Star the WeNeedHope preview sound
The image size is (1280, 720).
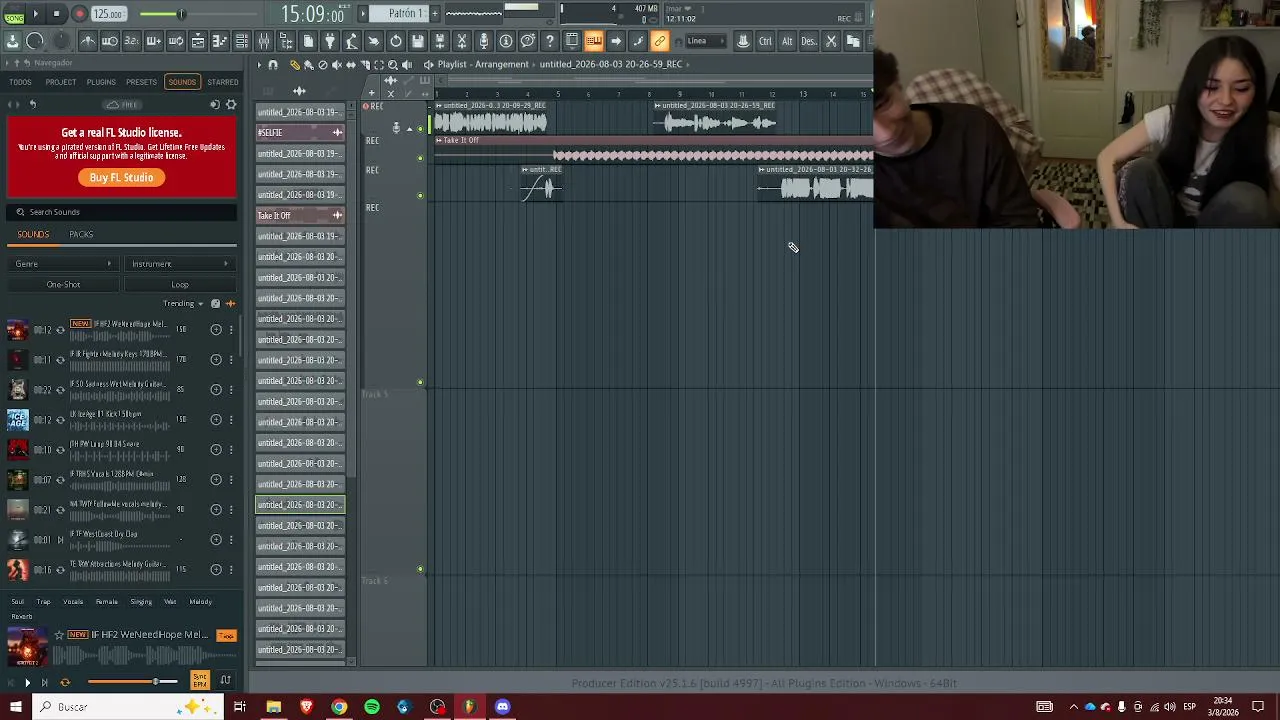(x=59, y=635)
